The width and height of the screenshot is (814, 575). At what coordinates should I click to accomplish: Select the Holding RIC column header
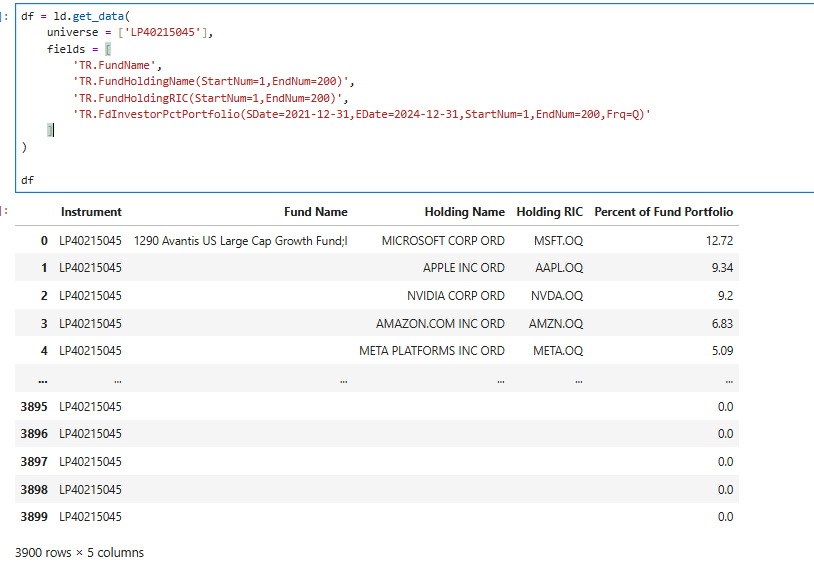click(550, 212)
